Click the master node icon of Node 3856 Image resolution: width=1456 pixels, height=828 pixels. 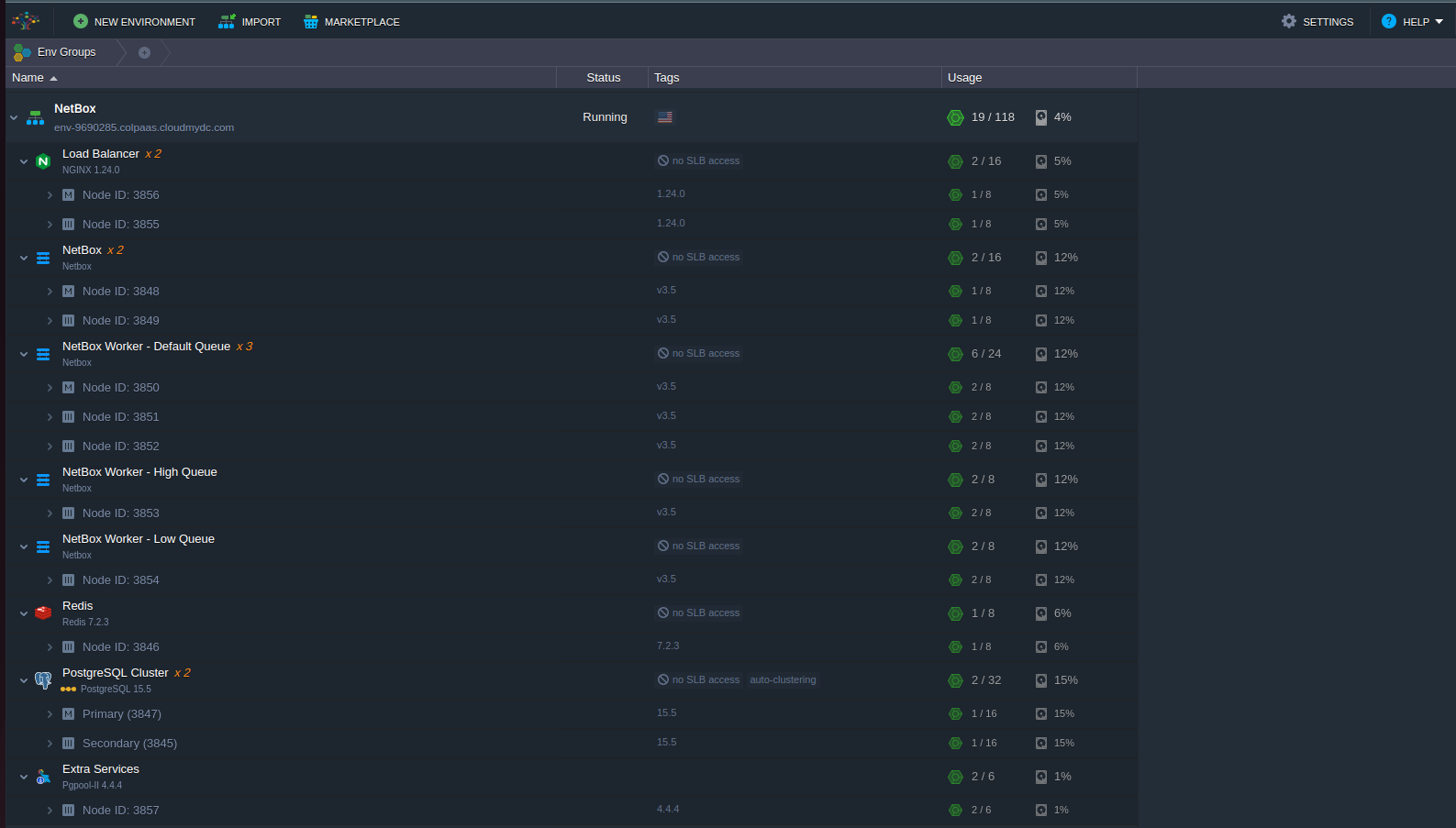point(68,195)
